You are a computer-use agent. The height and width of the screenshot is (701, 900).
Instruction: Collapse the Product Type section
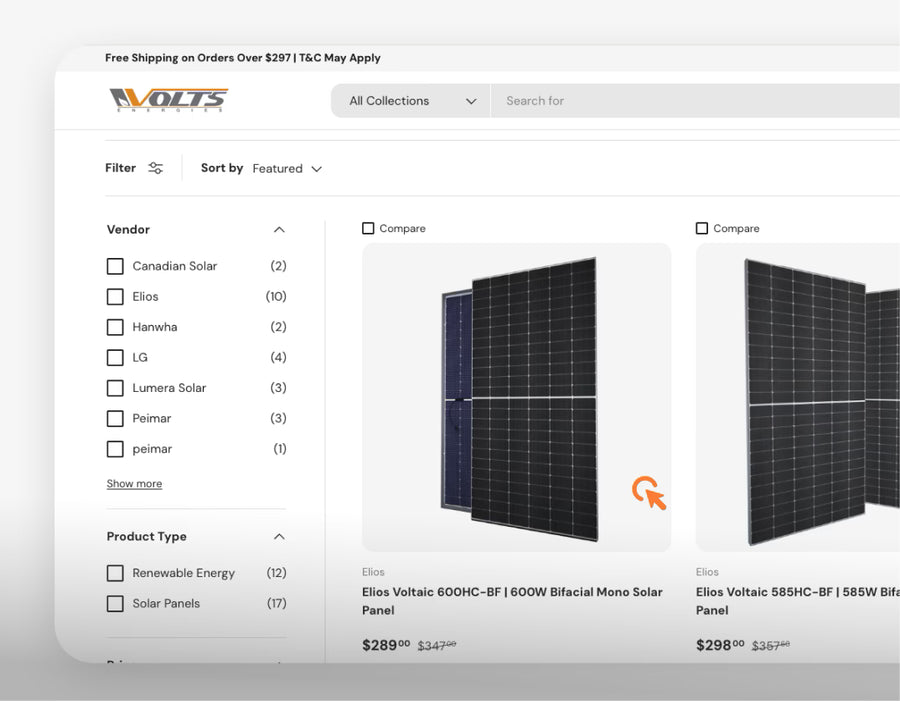pyautogui.click(x=279, y=537)
